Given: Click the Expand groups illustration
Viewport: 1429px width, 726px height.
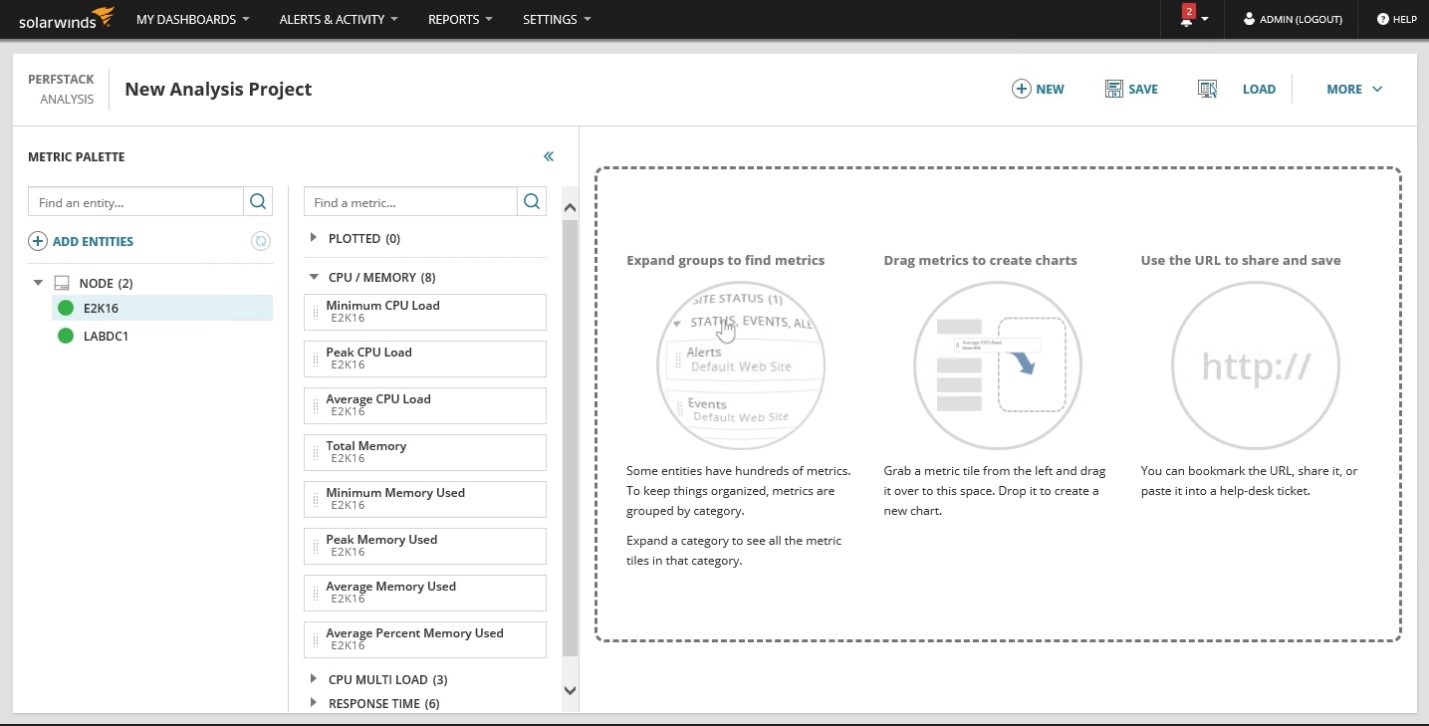Looking at the screenshot, I should [x=741, y=366].
